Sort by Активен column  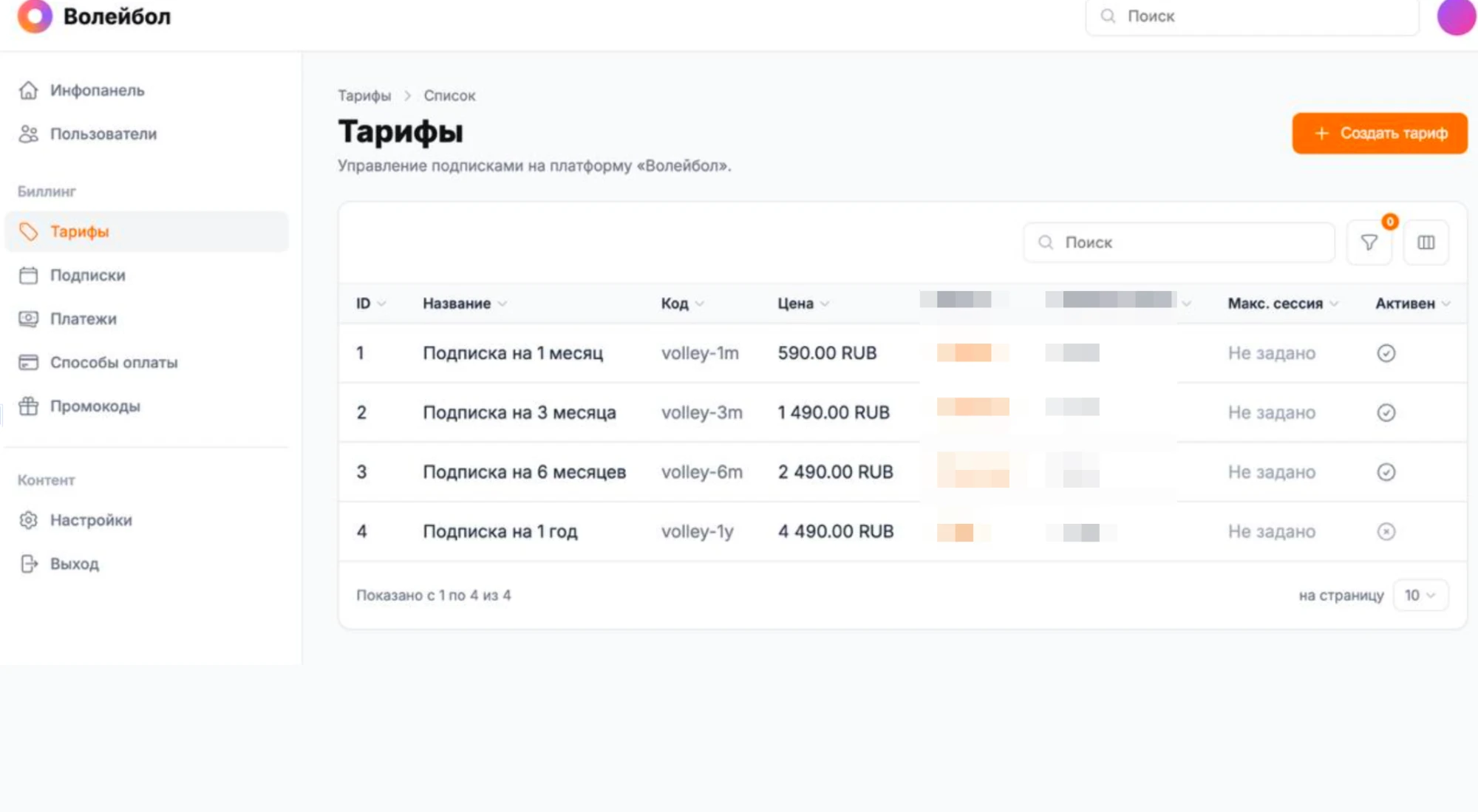click(x=1412, y=303)
